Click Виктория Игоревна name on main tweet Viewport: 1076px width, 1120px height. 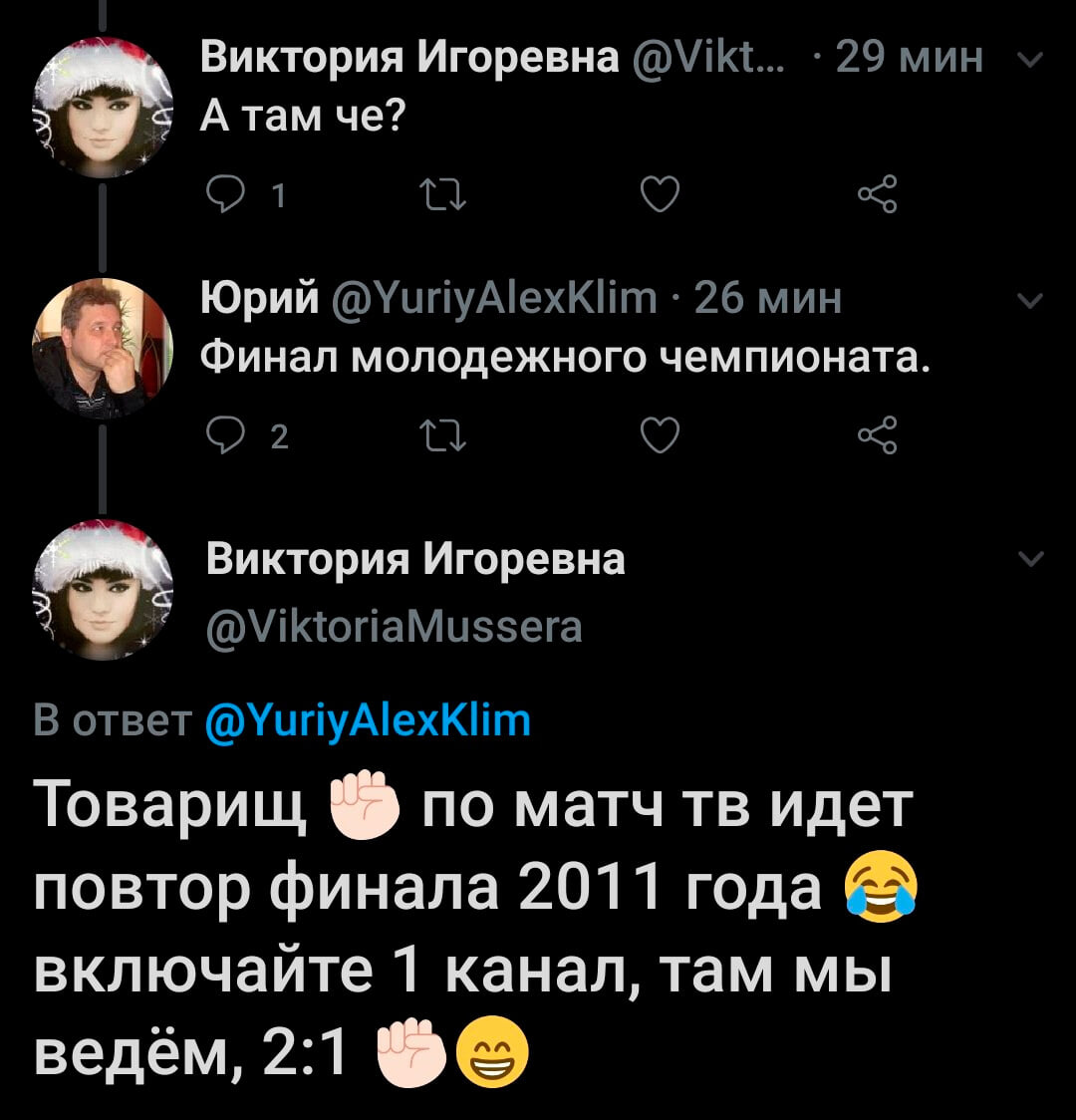tap(415, 559)
